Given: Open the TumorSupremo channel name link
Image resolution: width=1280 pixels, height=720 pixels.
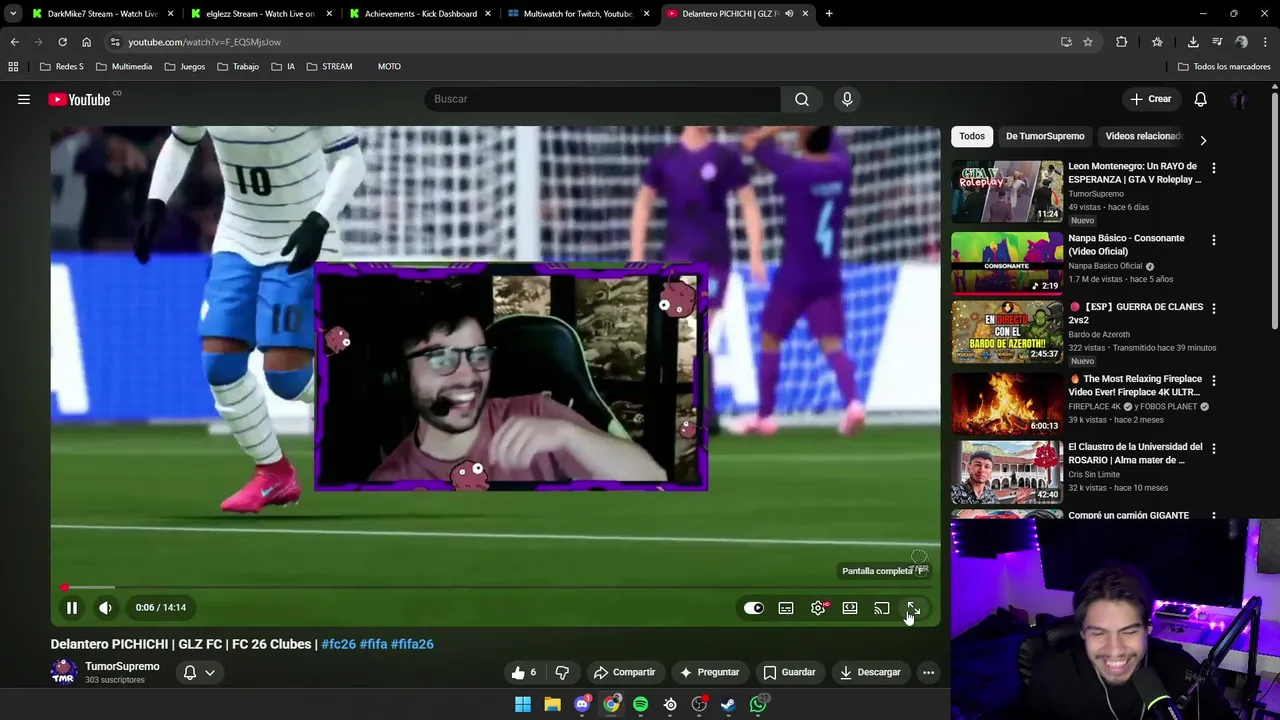Looking at the screenshot, I should point(122,666).
